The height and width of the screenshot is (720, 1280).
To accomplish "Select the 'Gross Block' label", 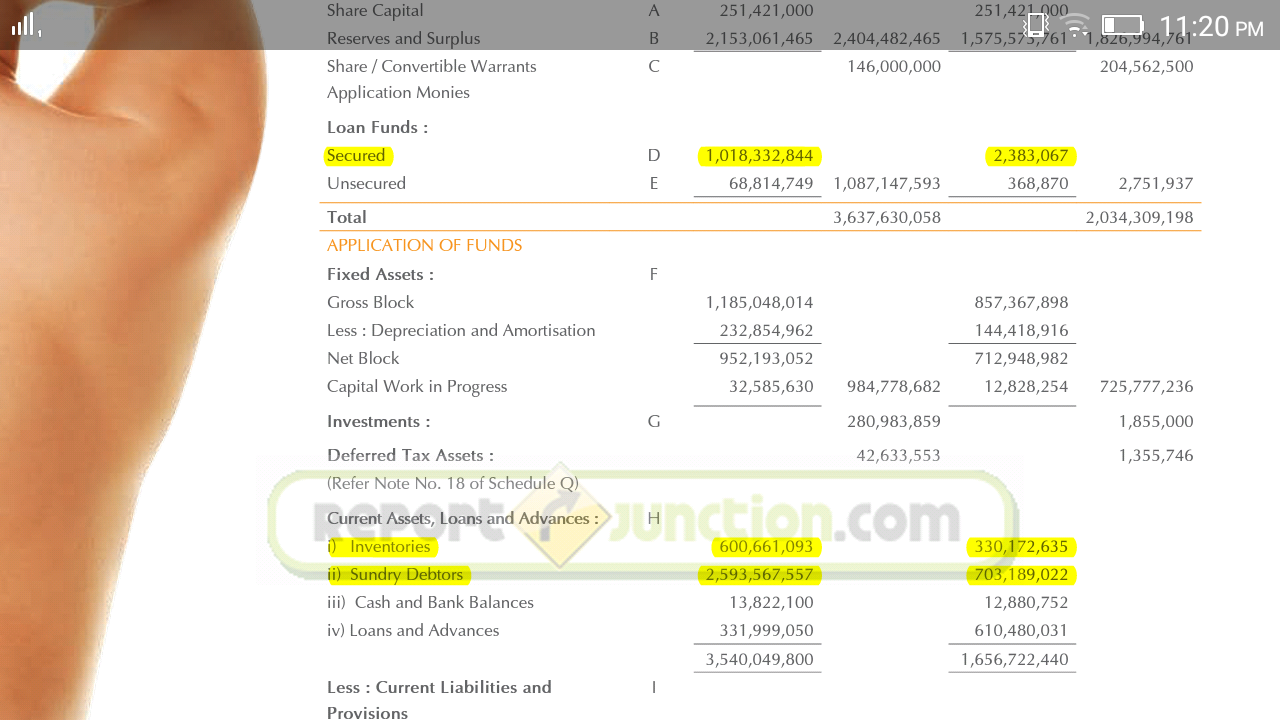I will [x=370, y=302].
